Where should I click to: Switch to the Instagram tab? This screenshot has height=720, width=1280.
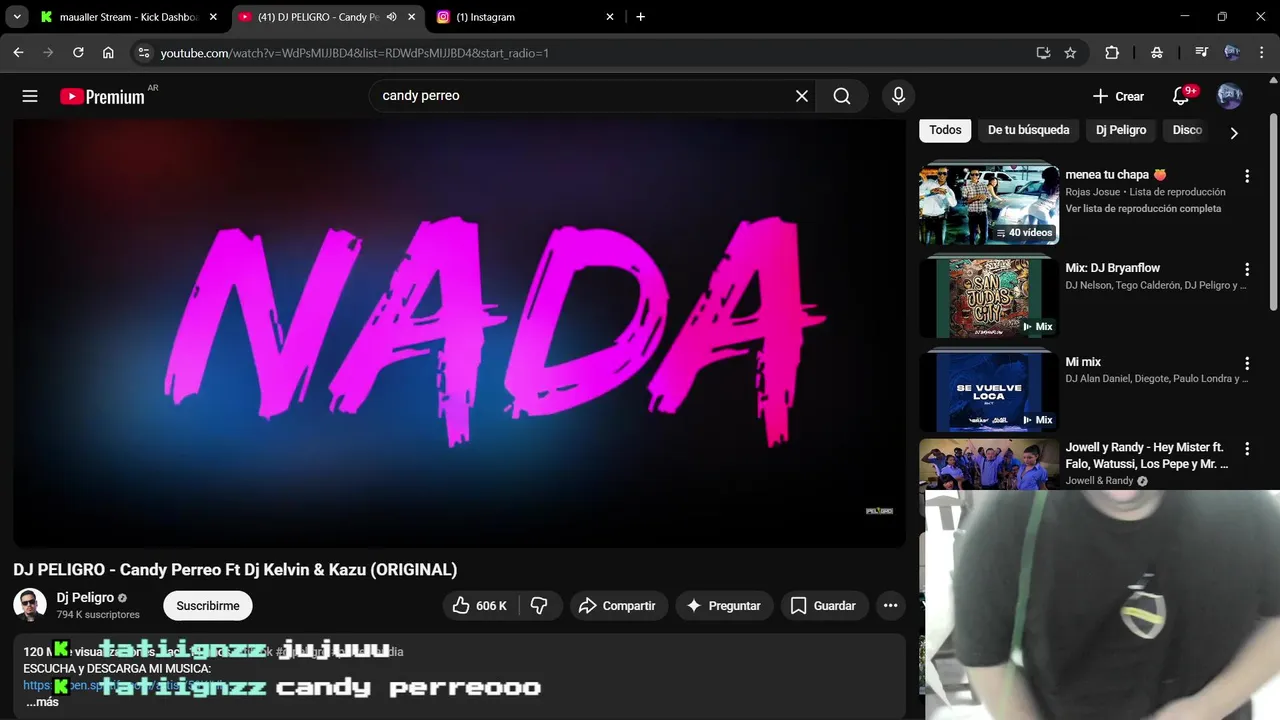(x=525, y=17)
